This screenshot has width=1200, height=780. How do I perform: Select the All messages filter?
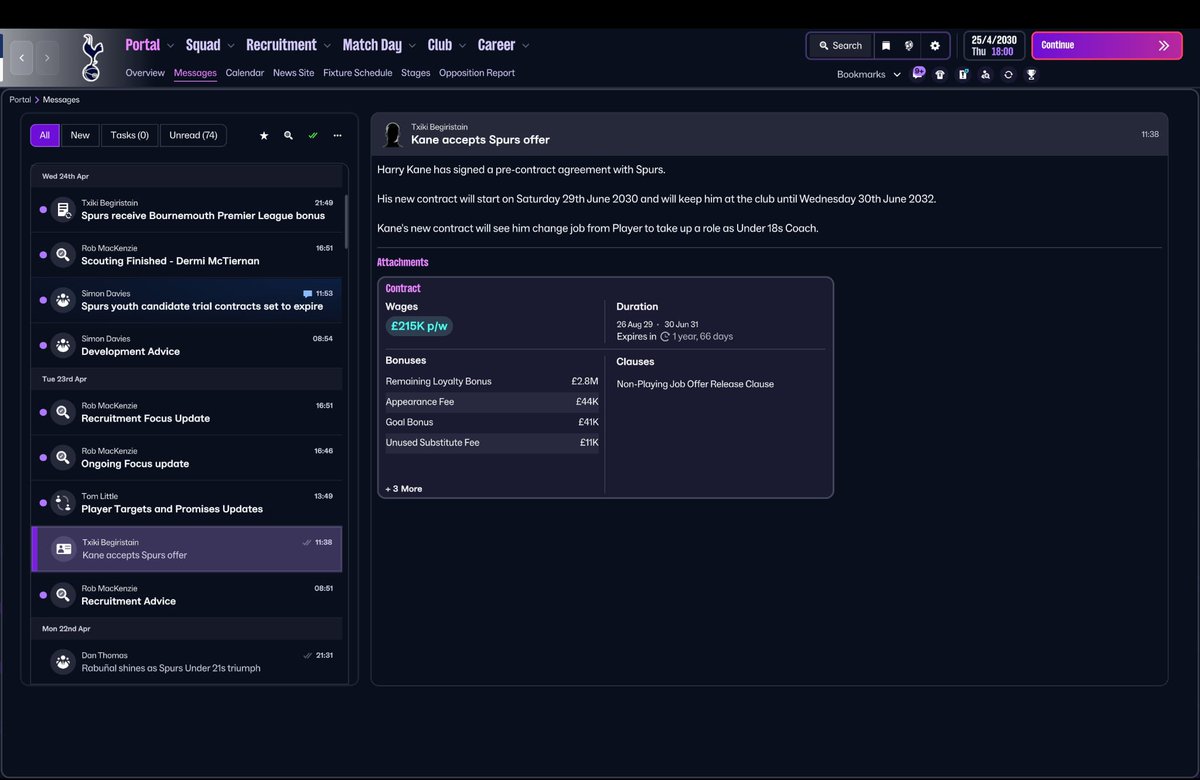coord(45,135)
